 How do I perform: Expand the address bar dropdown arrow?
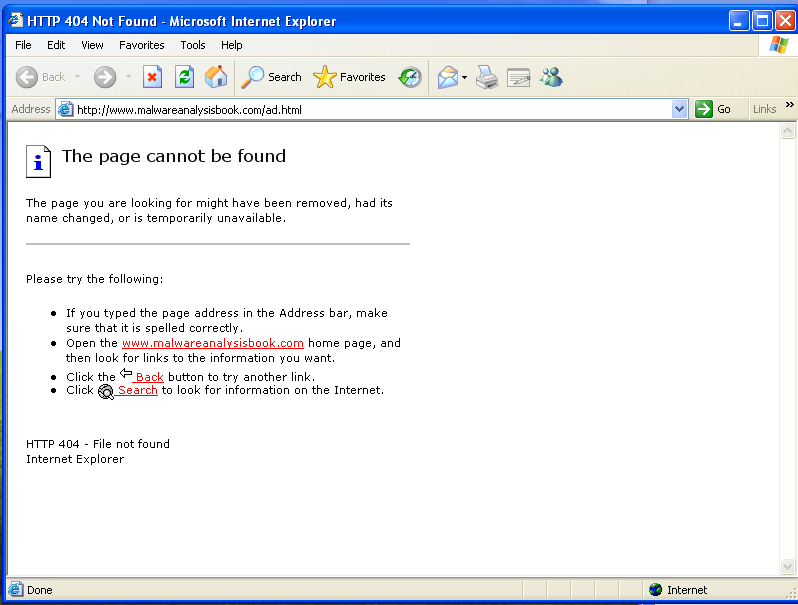680,109
